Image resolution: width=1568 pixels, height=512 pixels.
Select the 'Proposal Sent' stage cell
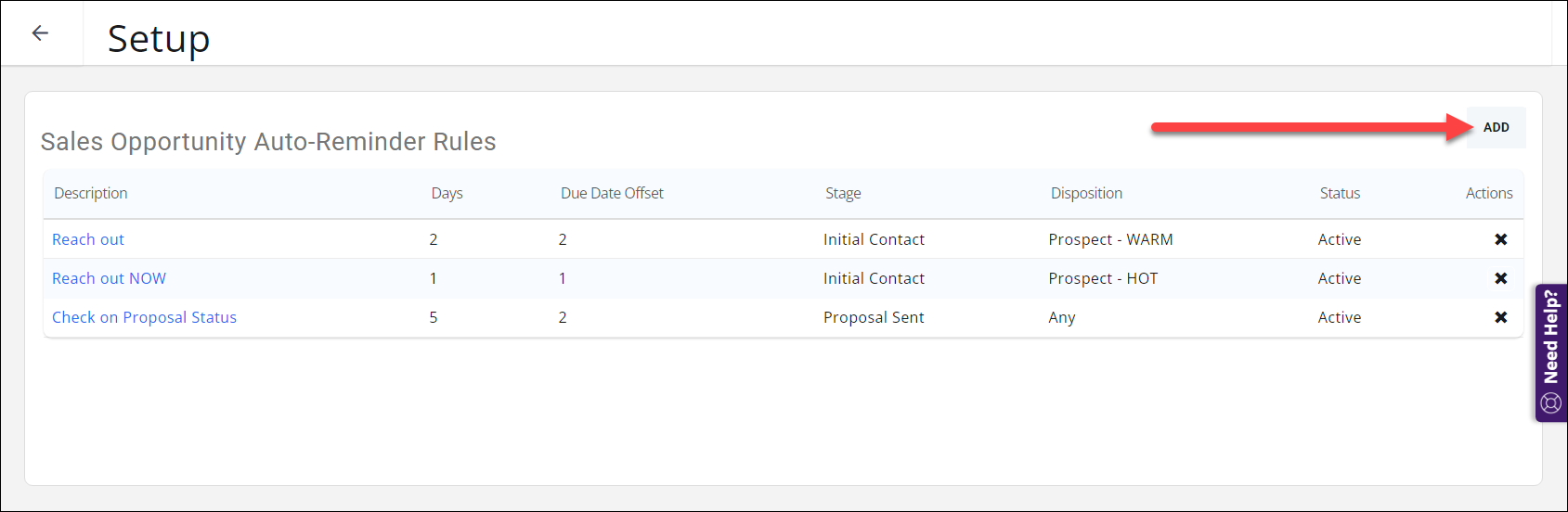pos(874,317)
